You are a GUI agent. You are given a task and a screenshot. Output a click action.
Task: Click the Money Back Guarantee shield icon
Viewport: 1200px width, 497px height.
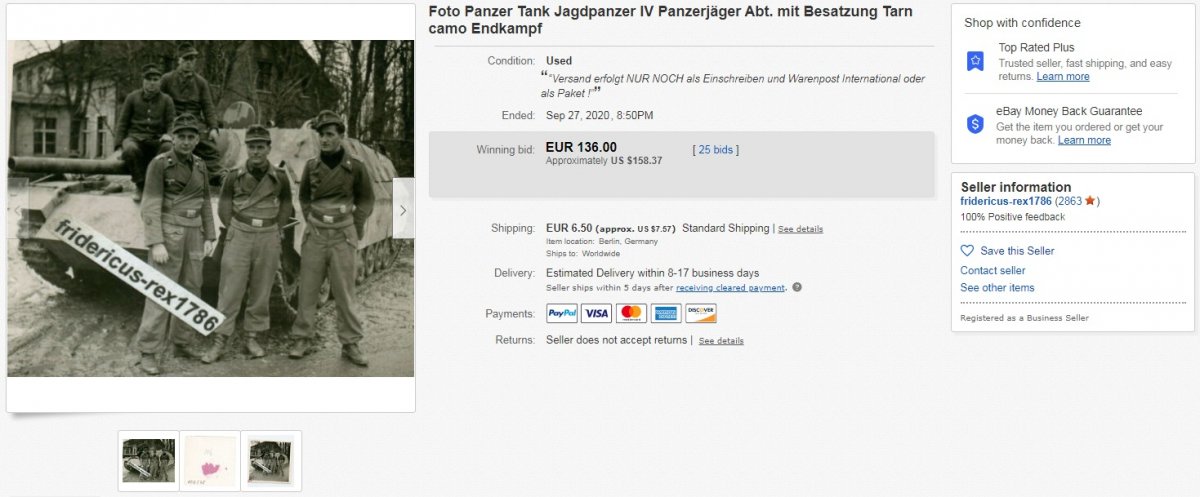975,124
